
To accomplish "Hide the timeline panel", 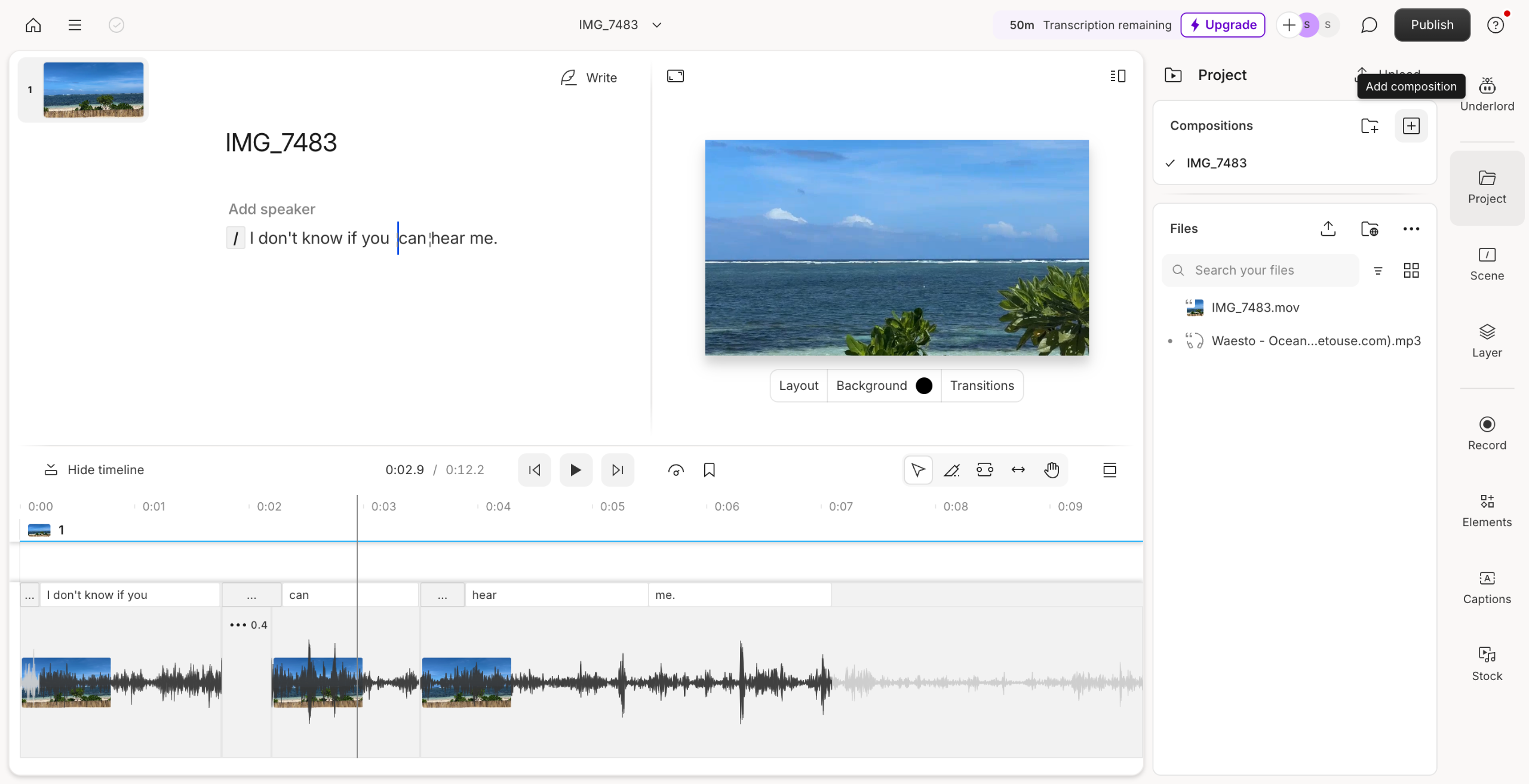I will tap(94, 470).
